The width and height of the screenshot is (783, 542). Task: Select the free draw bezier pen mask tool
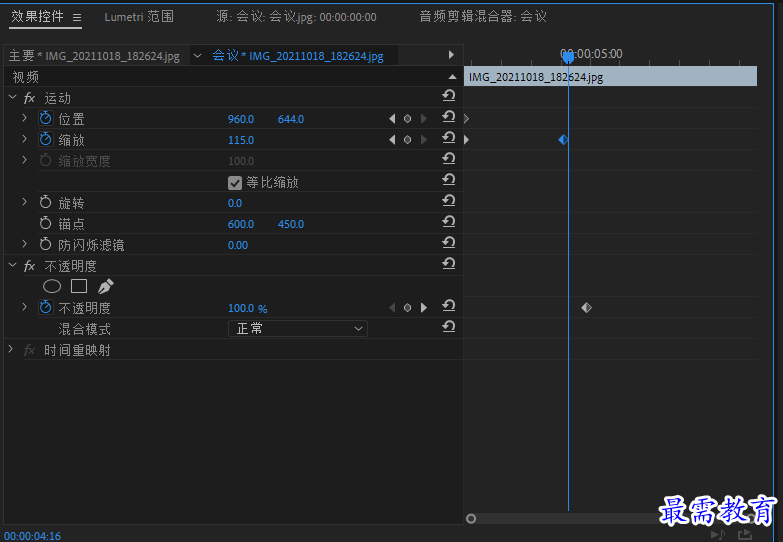(105, 286)
